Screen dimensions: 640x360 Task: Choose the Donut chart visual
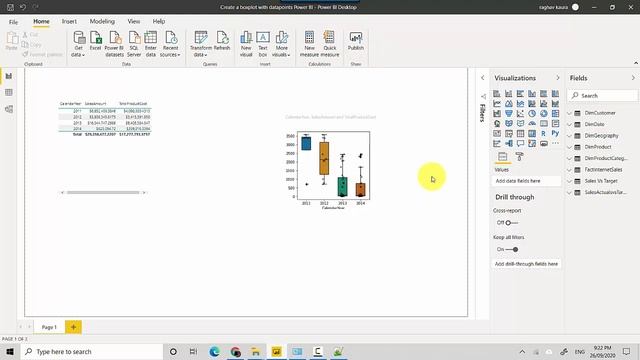click(x=544, y=113)
